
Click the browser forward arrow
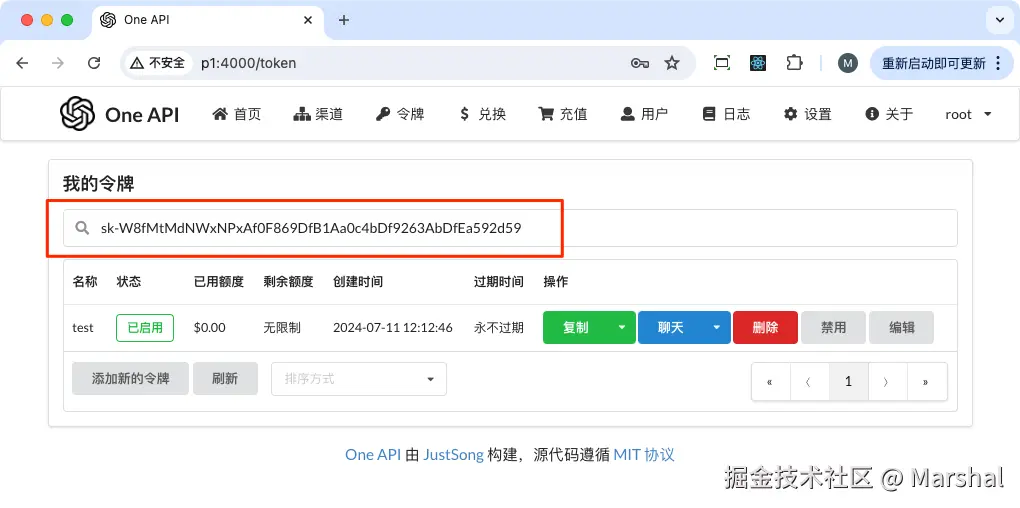pyautogui.click(x=58, y=63)
